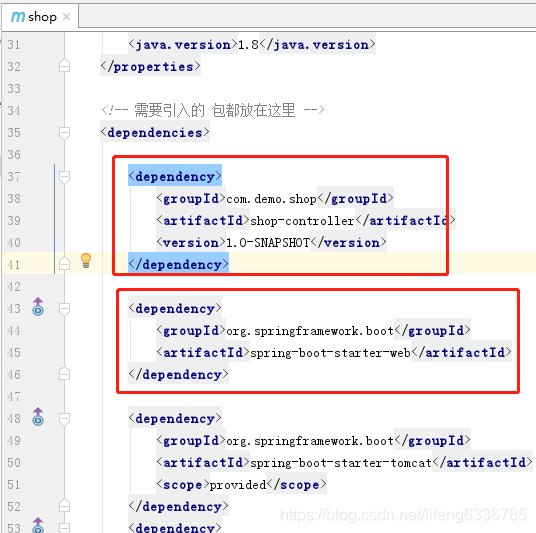This screenshot has width=536, height=533.
Task: Toggle the fold marker on line 52
Action: tap(64, 506)
